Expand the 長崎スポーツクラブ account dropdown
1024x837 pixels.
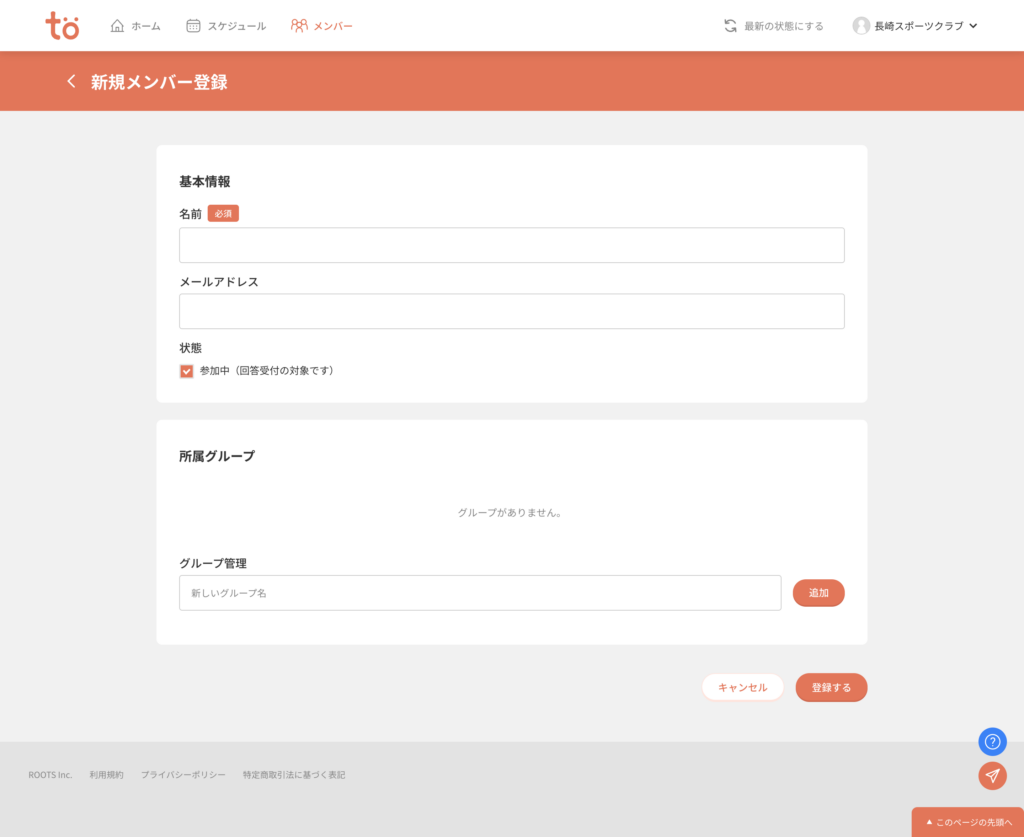click(x=915, y=25)
